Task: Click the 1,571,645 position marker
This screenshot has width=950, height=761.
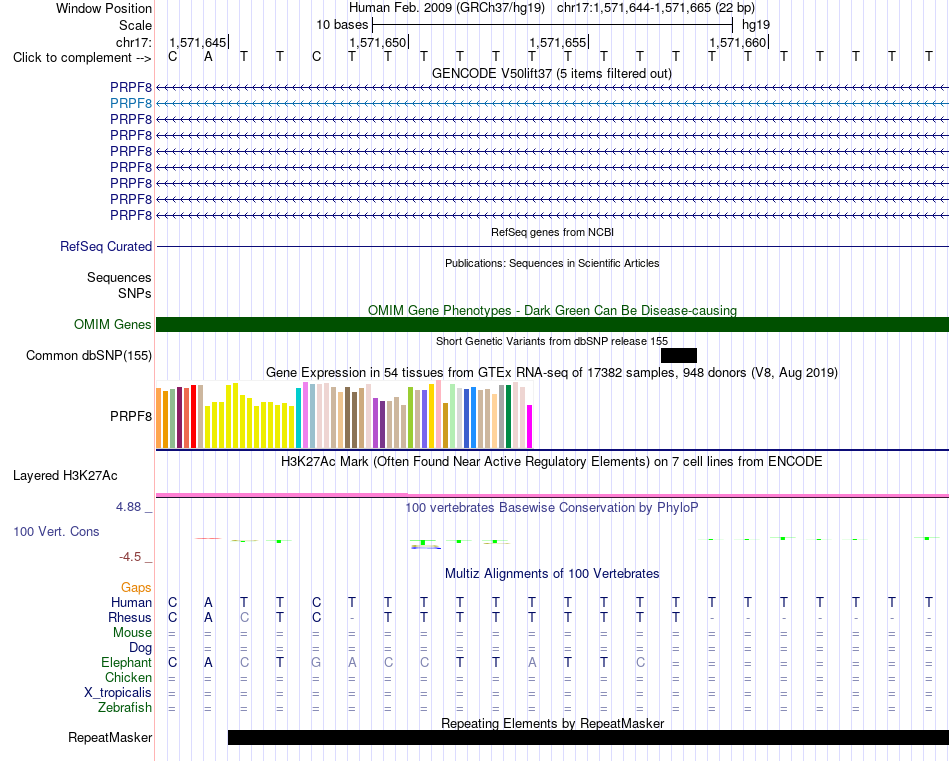Action: click(198, 42)
